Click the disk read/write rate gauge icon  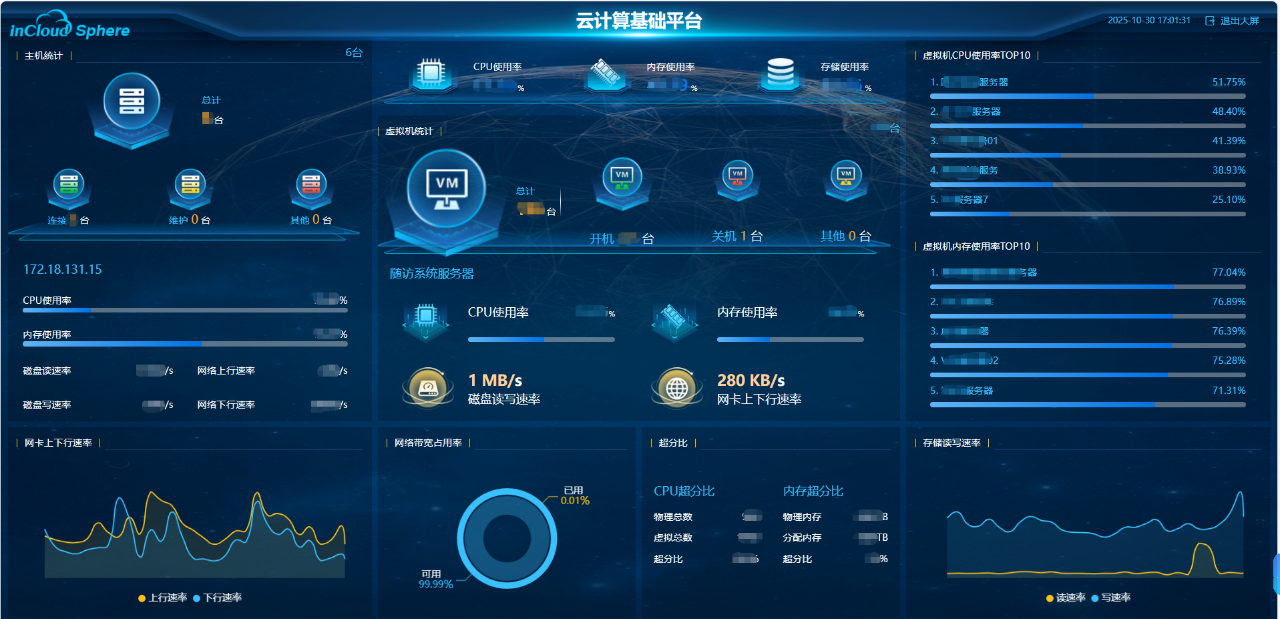click(426, 387)
